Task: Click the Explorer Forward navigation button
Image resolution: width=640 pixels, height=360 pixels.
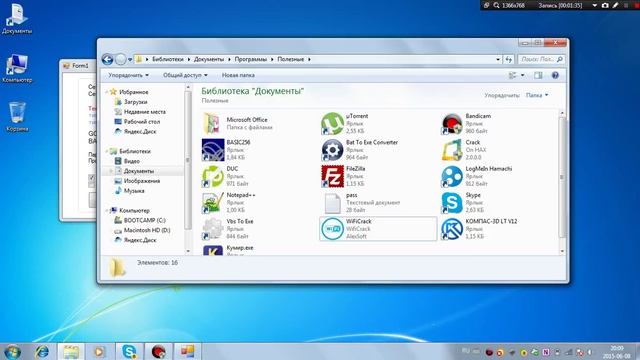Action: point(120,60)
